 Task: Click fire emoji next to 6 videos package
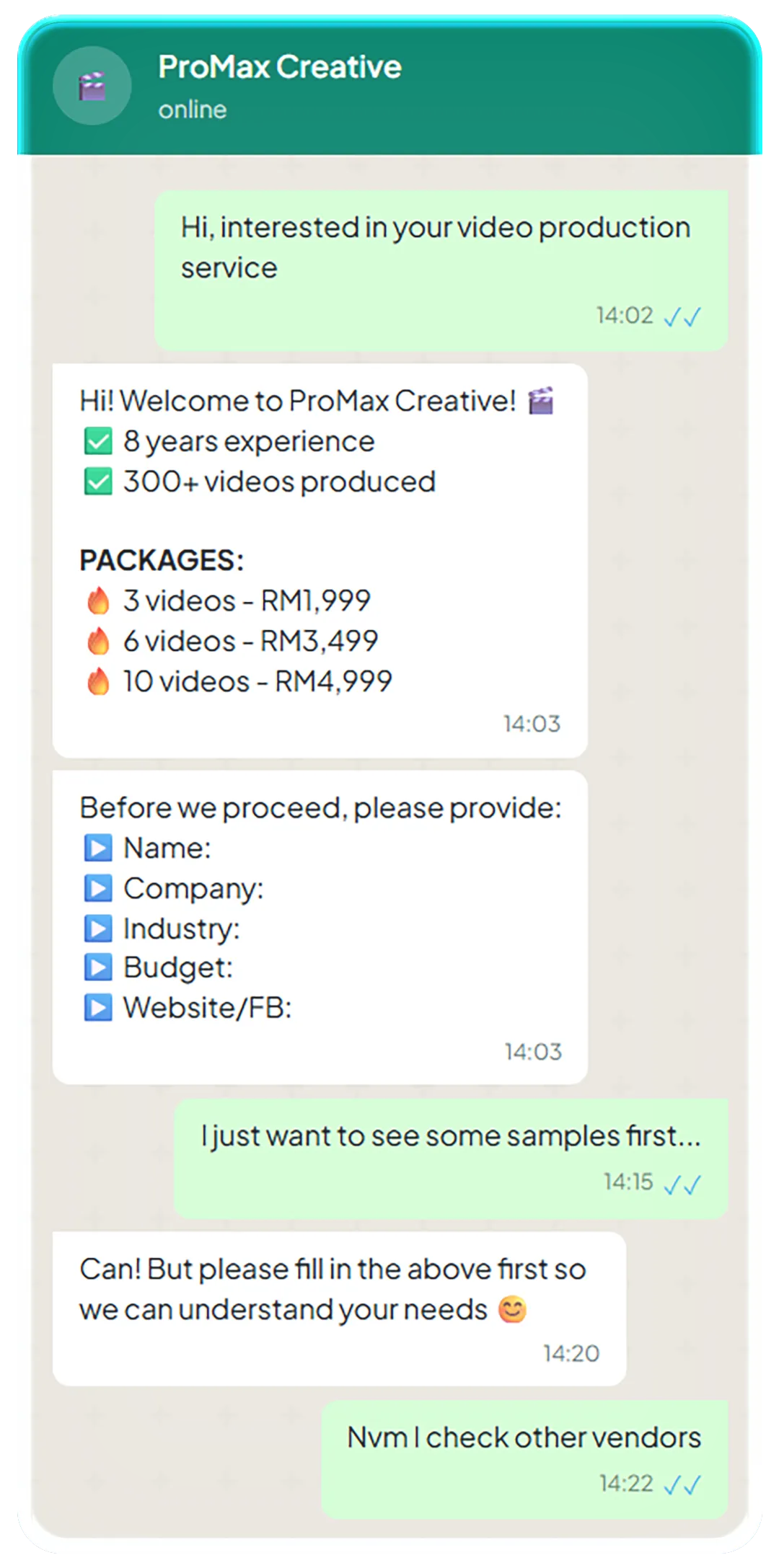coord(98,640)
